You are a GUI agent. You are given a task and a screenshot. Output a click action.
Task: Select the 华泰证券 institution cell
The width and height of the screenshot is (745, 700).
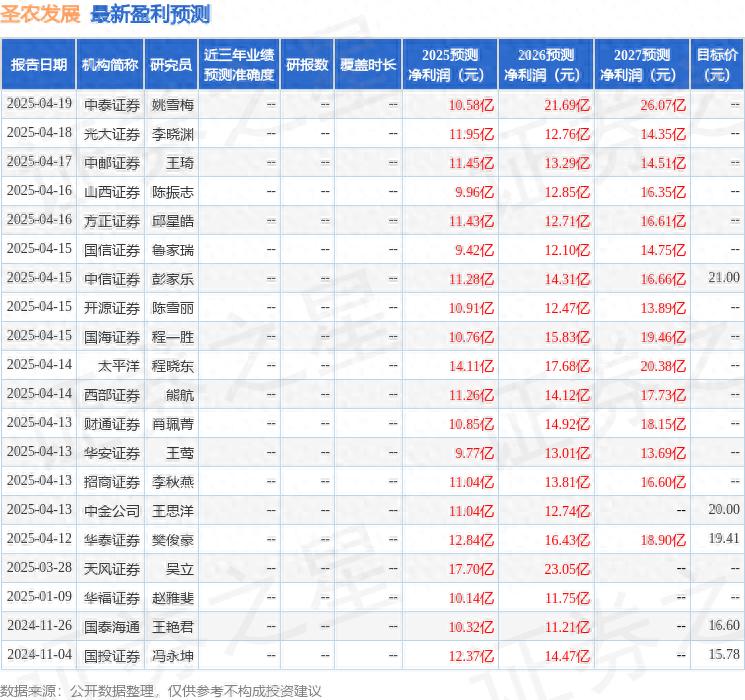[112, 540]
